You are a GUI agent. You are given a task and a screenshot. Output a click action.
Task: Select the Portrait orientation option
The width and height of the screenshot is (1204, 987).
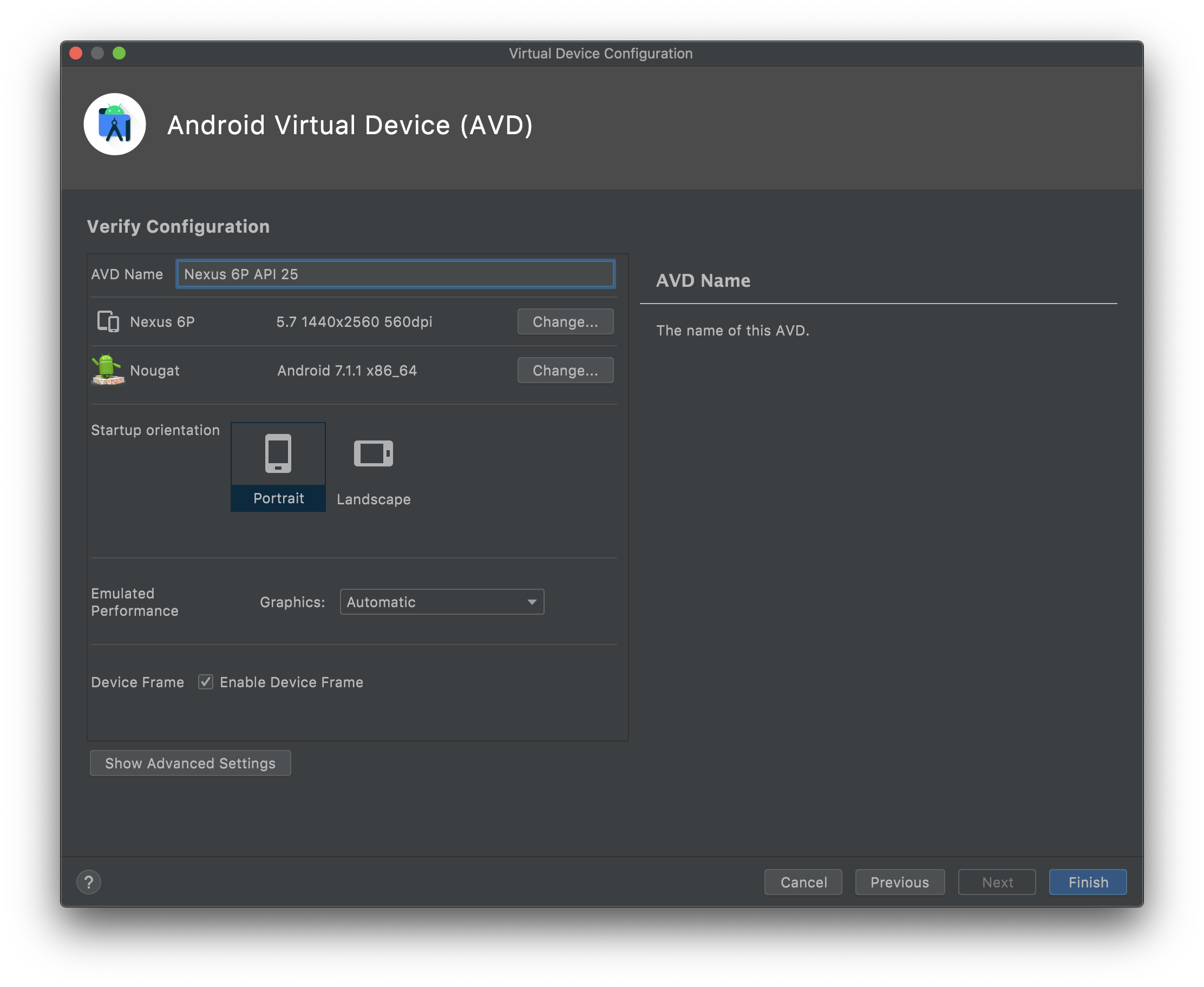tap(278, 467)
